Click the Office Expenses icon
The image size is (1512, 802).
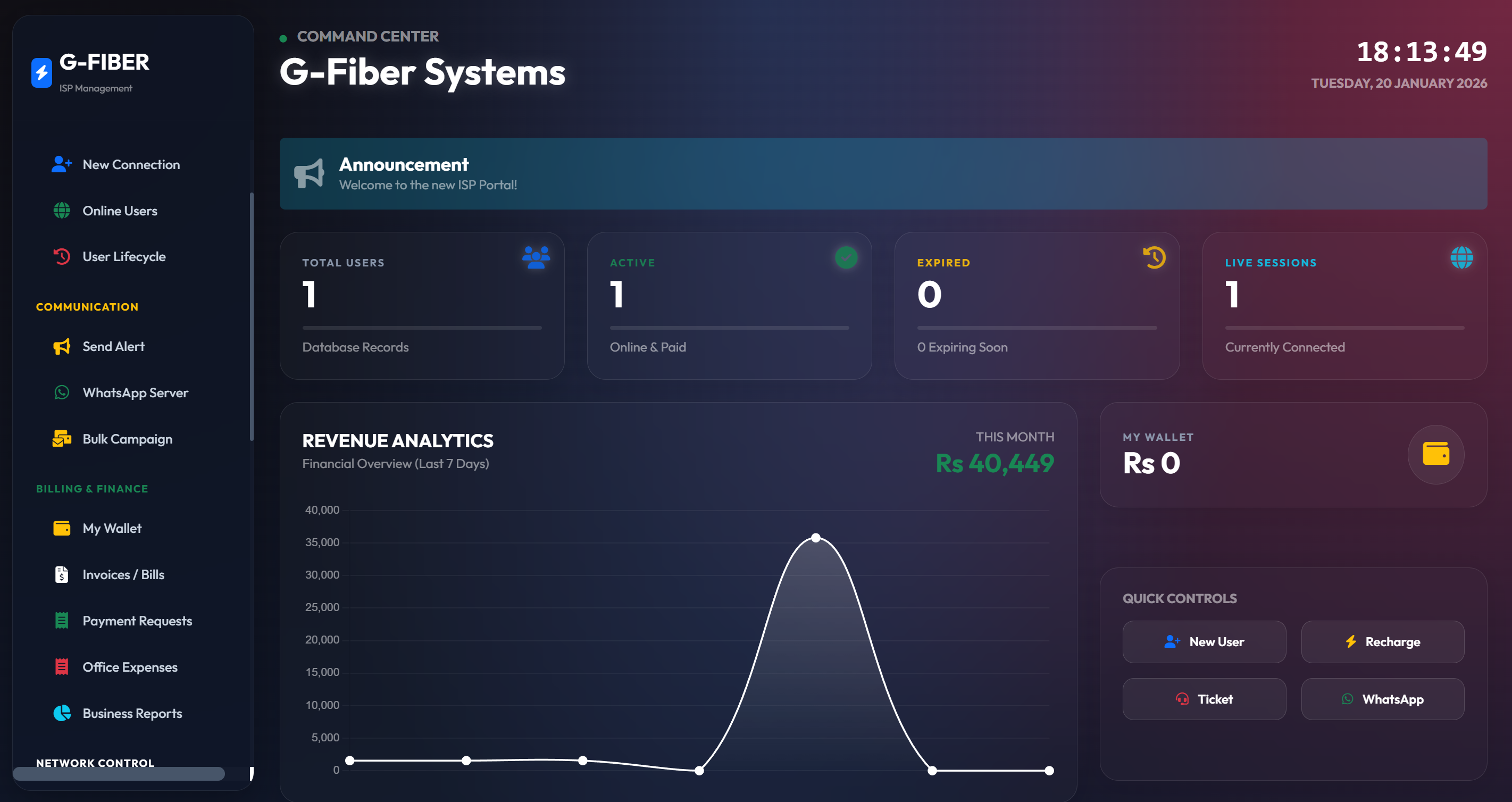[x=61, y=666]
